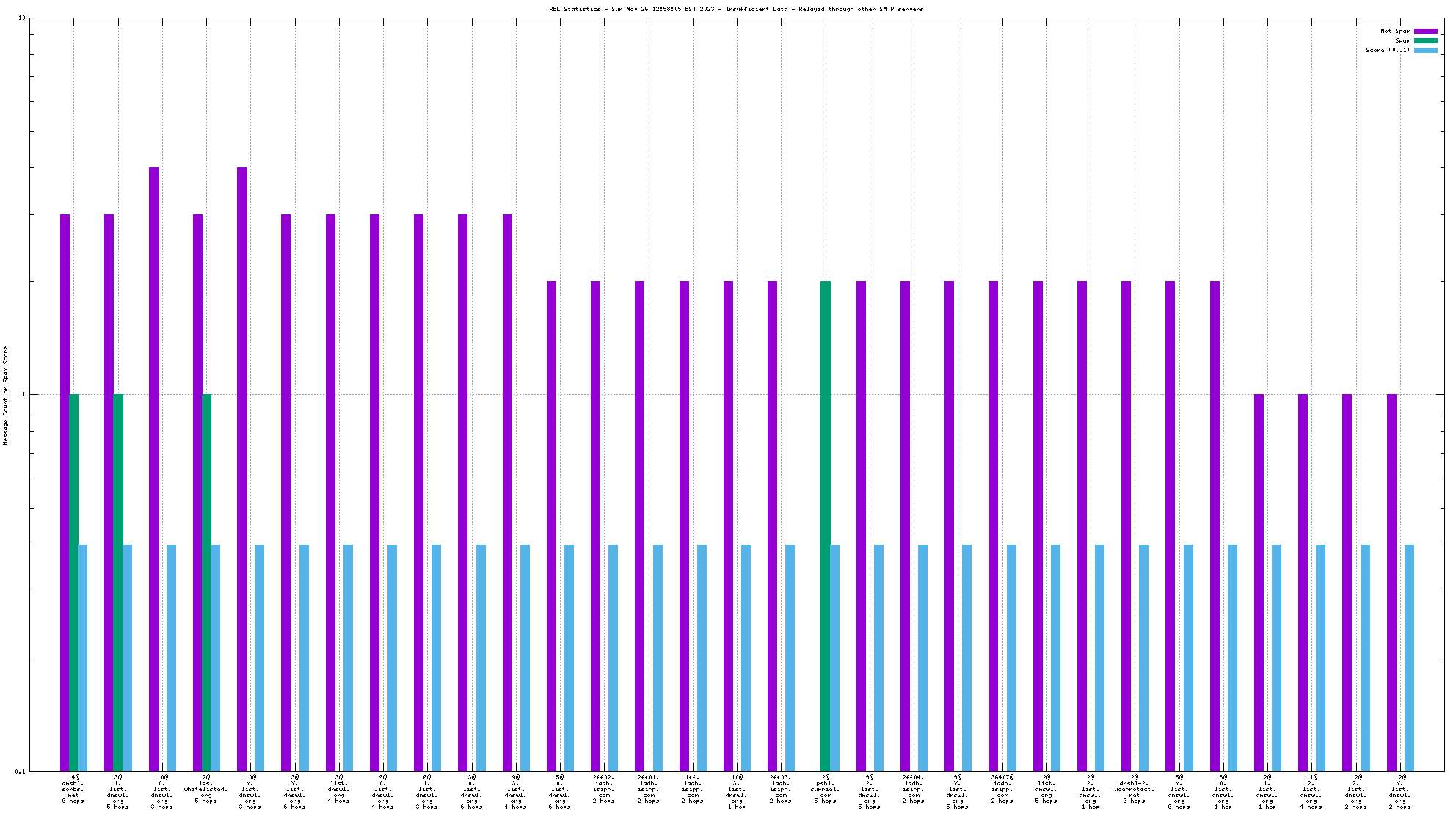Click the blue Score legend swatch

point(1425,50)
